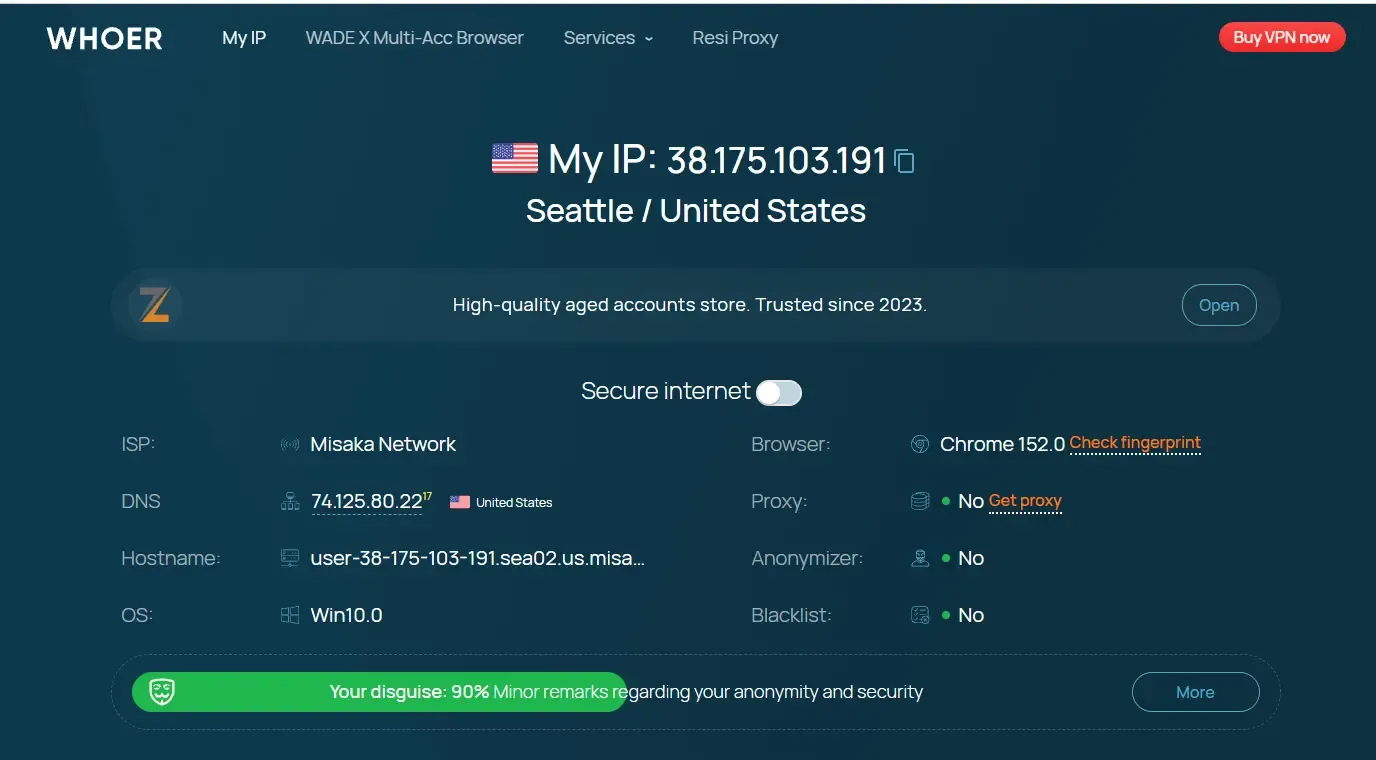Click the Proxy No status

click(x=971, y=501)
